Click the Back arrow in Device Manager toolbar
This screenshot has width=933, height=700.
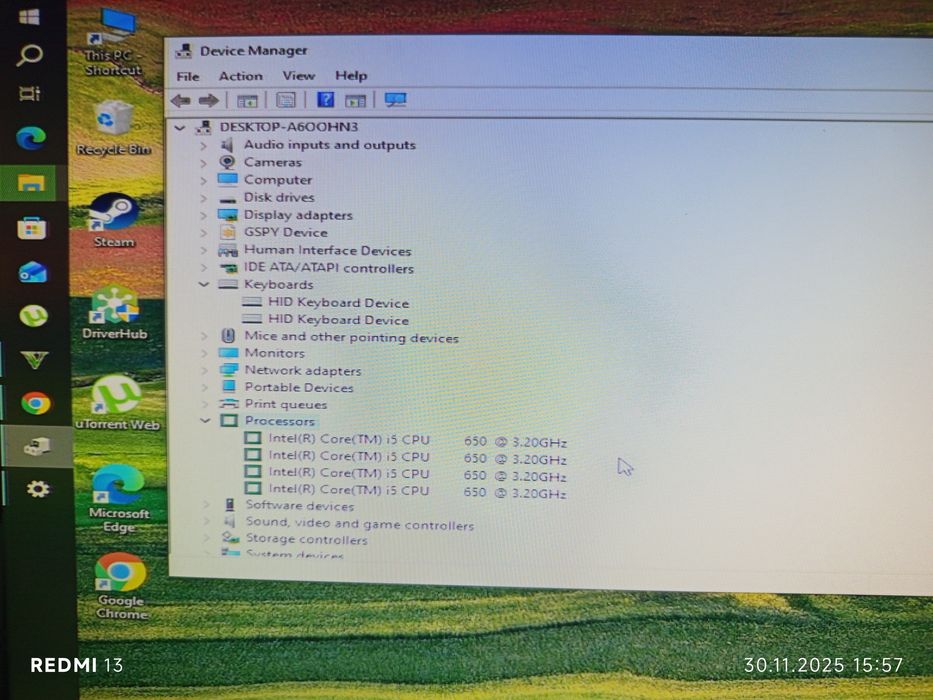[x=180, y=101]
